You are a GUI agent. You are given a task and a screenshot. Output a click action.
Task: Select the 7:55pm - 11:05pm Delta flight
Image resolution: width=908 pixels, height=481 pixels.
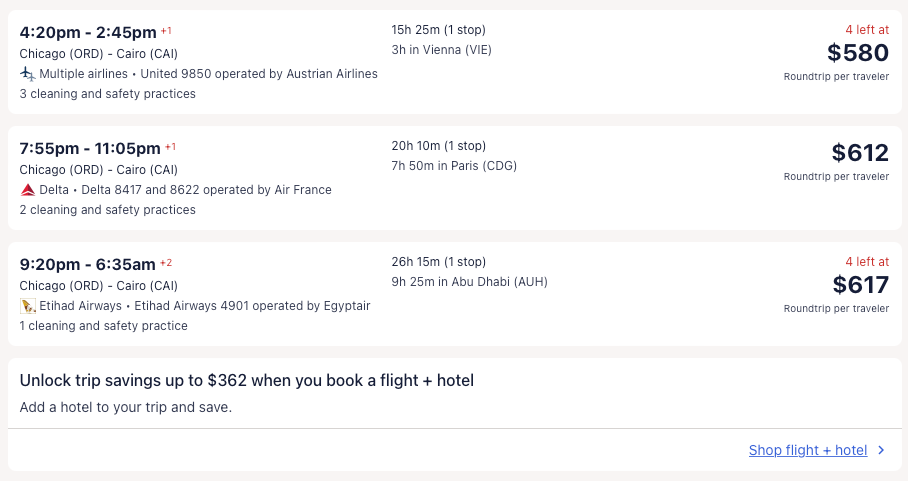coord(90,148)
